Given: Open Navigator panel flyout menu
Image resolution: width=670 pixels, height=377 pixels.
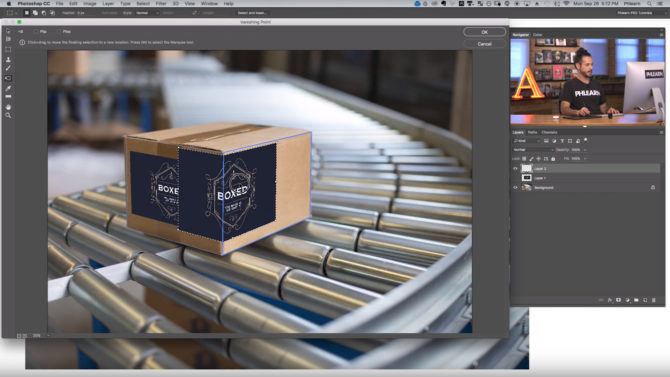Looking at the screenshot, I should click(661, 34).
